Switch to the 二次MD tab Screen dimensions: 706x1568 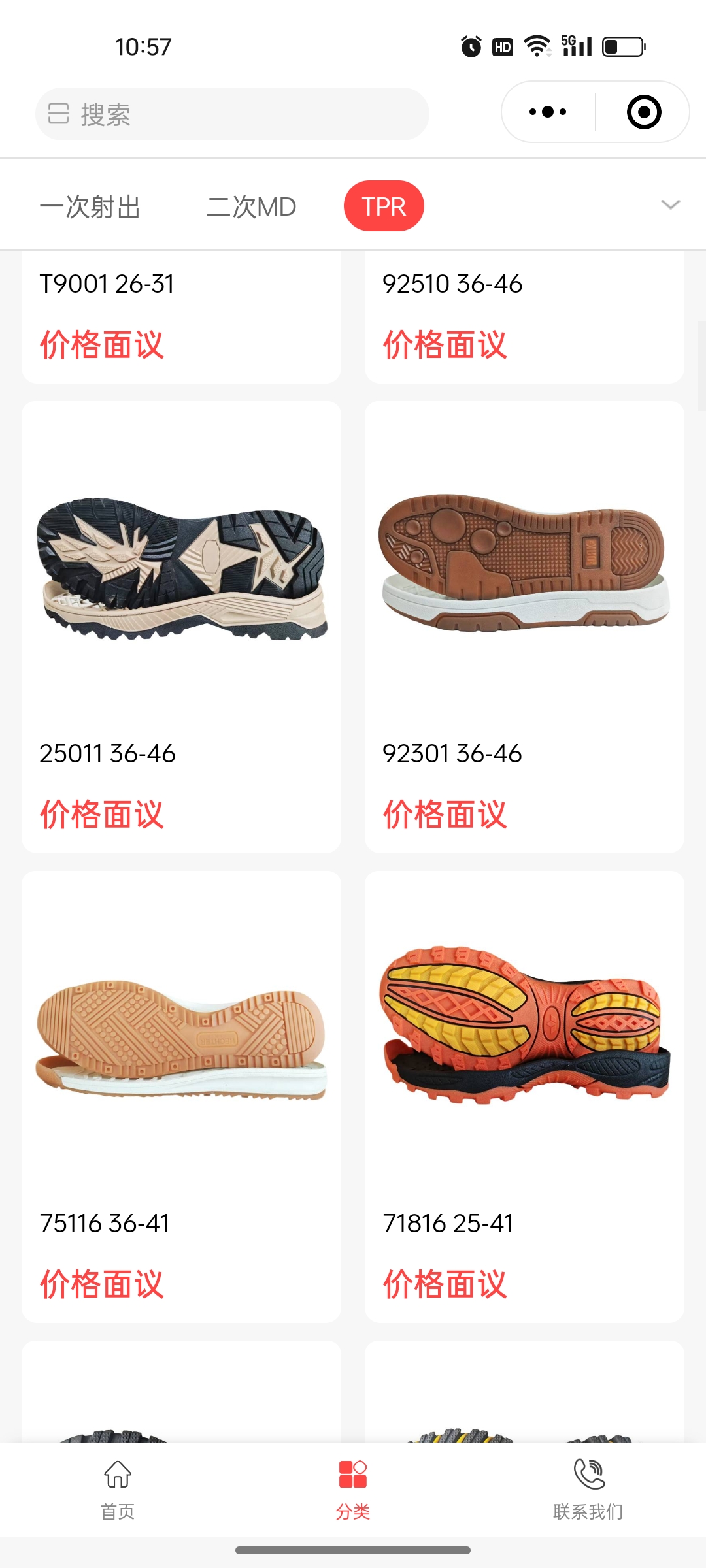click(252, 206)
